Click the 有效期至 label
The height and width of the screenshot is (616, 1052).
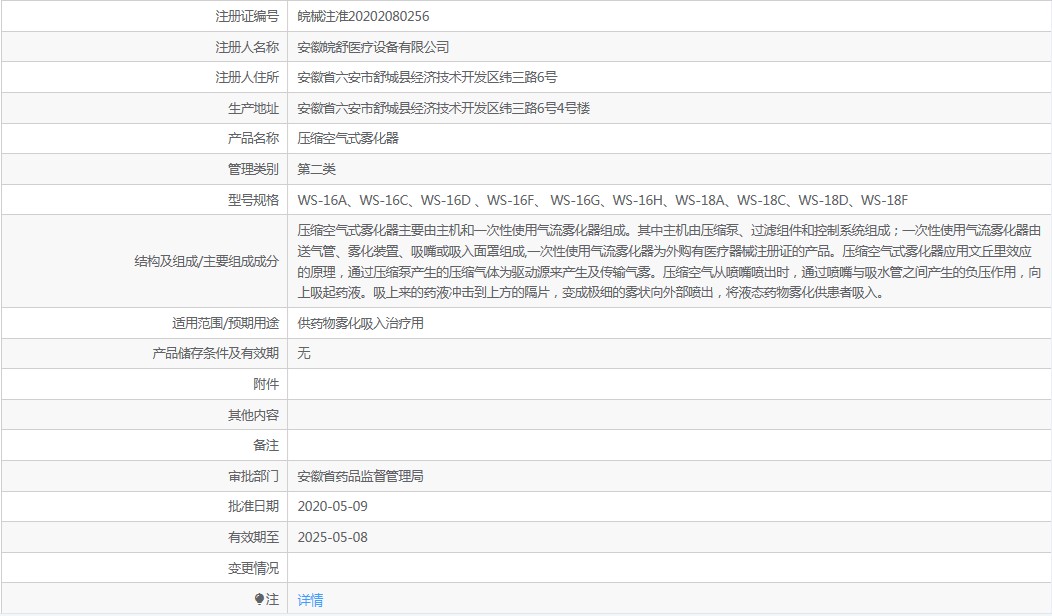(253, 537)
